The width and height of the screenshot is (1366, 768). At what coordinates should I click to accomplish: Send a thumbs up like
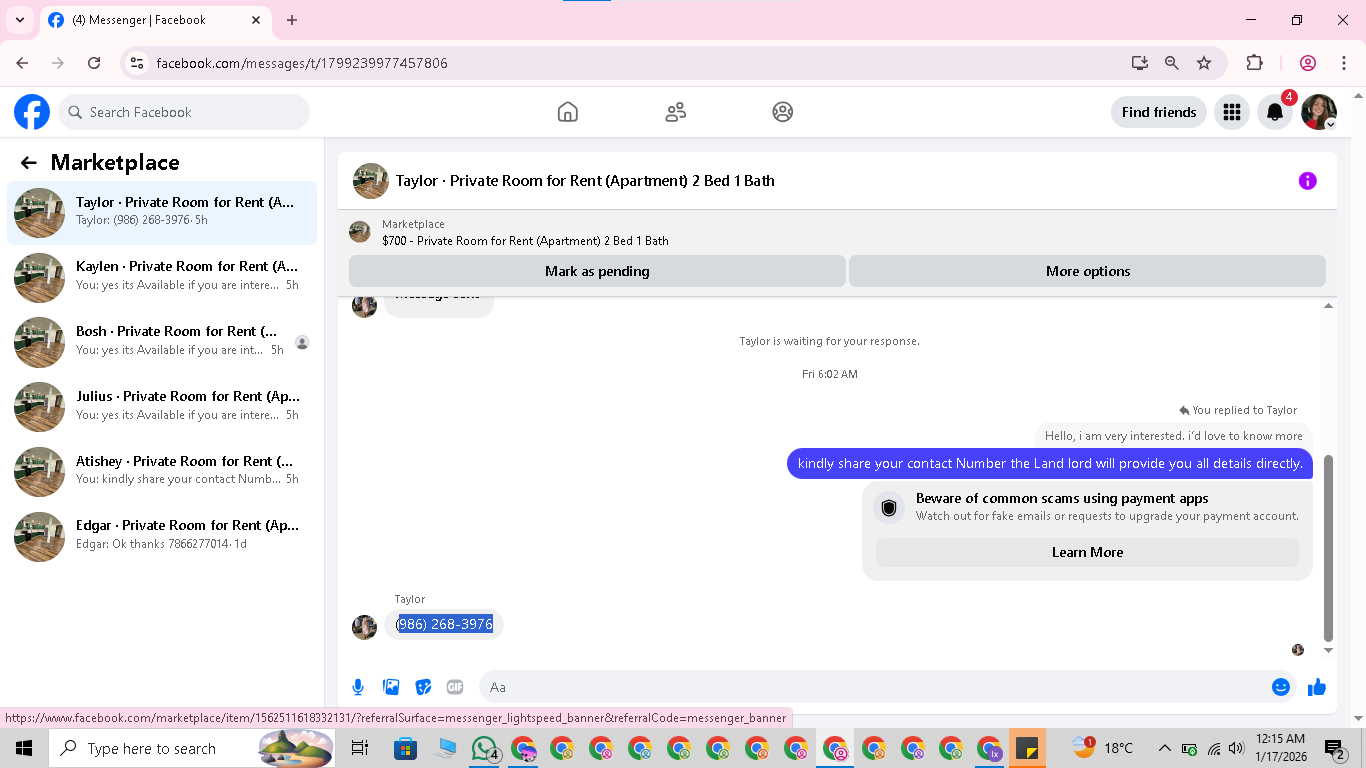click(1316, 687)
